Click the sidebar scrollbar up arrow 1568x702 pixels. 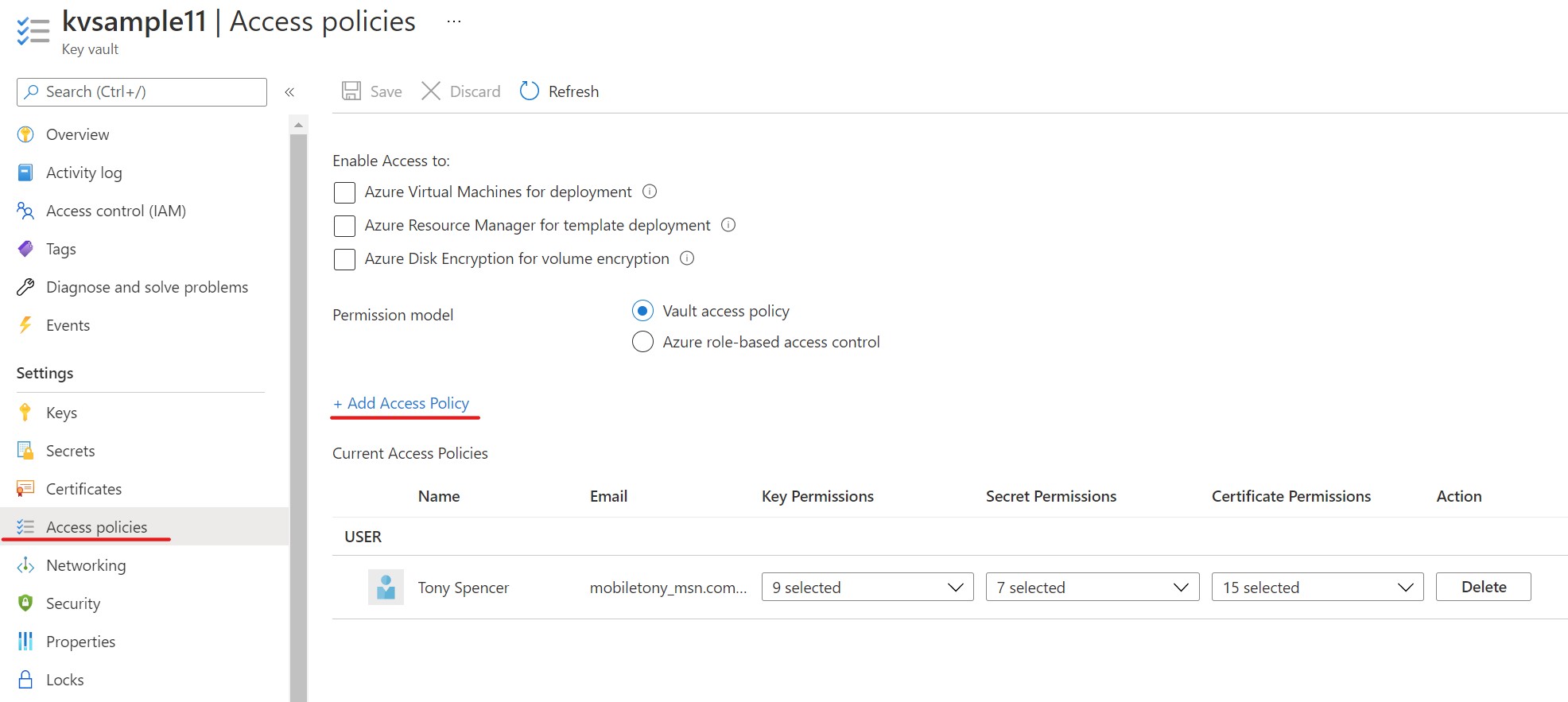click(298, 124)
